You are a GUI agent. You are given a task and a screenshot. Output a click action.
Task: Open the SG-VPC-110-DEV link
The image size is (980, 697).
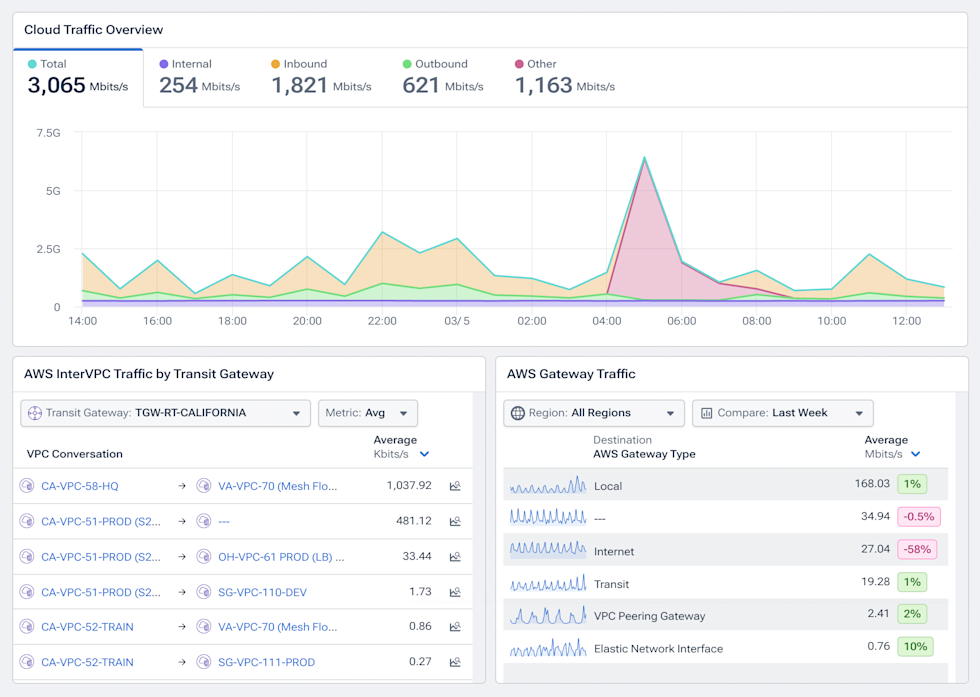262,592
